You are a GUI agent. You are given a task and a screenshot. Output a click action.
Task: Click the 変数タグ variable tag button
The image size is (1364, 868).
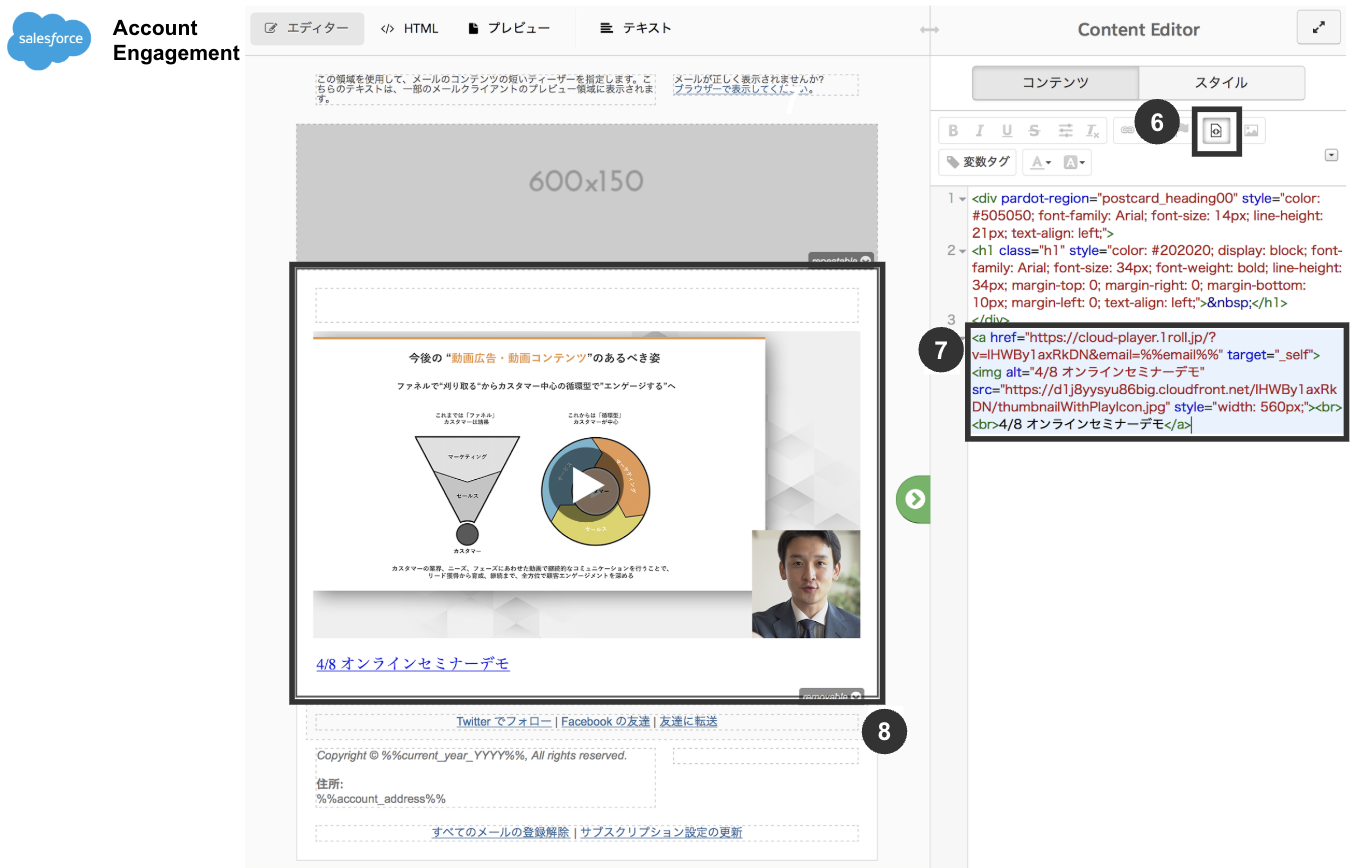(x=977, y=161)
